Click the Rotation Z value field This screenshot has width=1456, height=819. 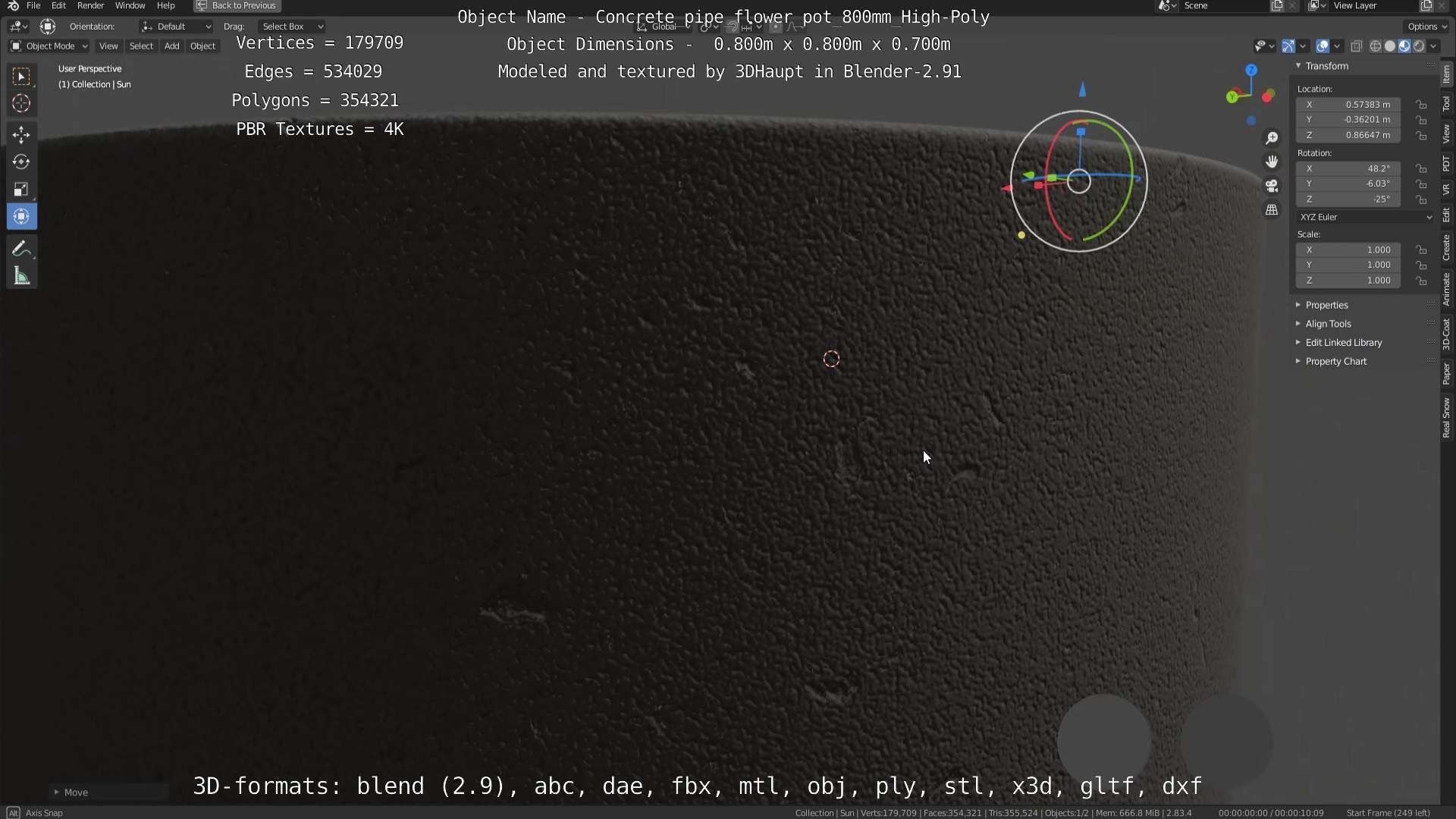coord(1348,199)
